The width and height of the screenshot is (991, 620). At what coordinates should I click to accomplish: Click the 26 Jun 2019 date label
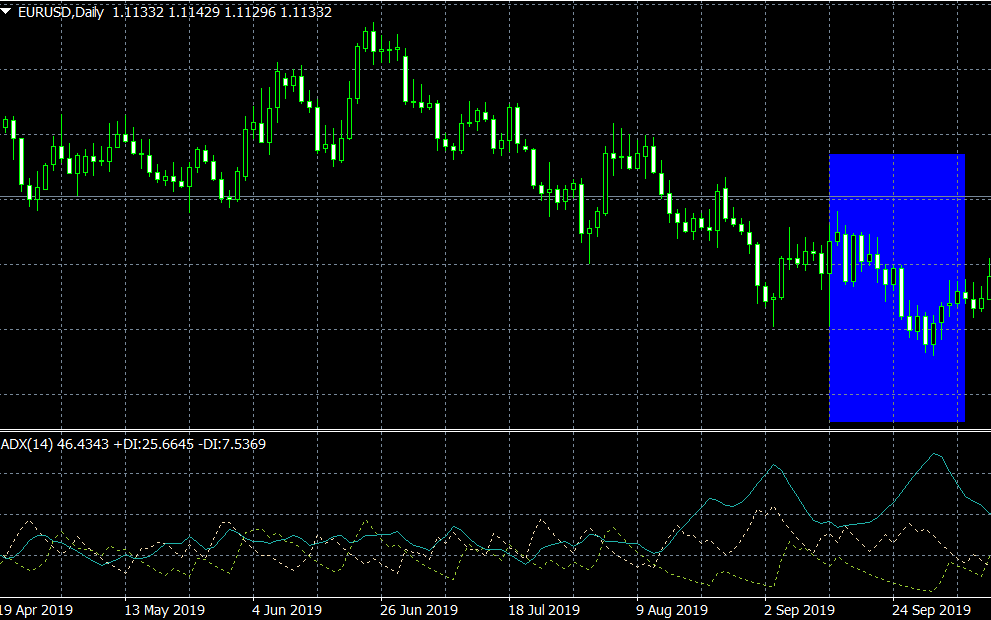[x=417, y=609]
